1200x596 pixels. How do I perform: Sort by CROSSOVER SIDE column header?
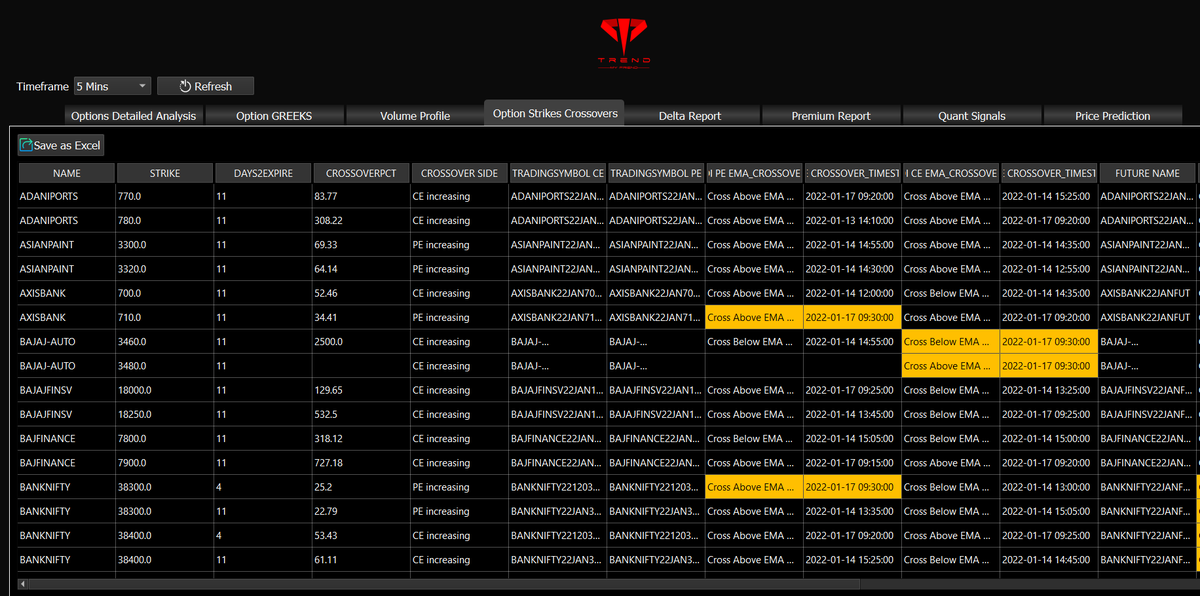[x=459, y=173]
